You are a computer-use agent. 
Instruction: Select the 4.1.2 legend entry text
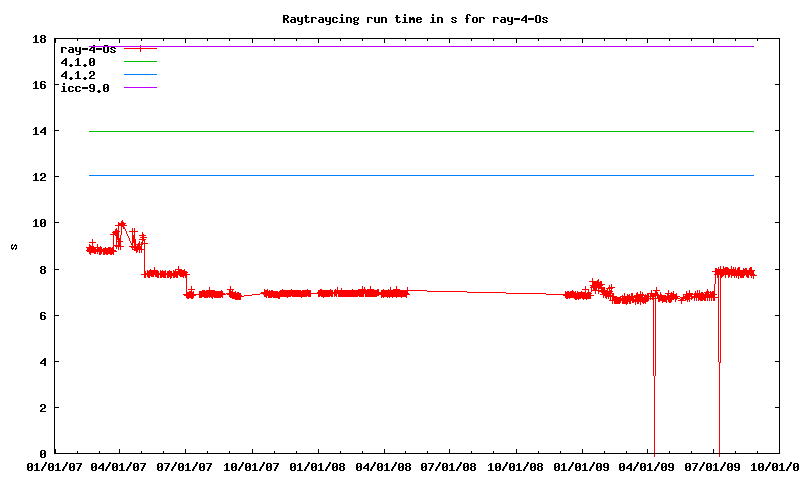point(78,75)
